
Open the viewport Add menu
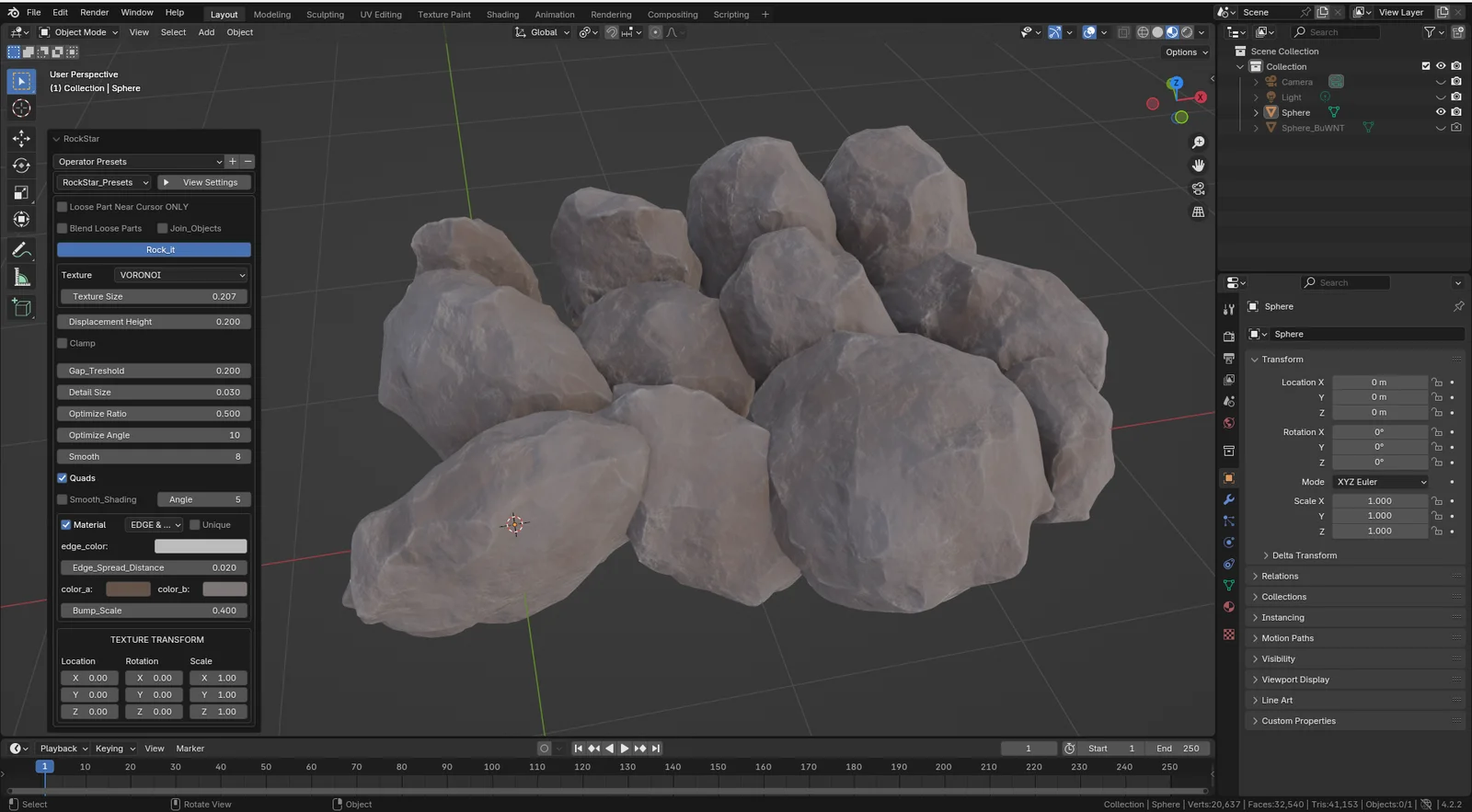tap(206, 32)
